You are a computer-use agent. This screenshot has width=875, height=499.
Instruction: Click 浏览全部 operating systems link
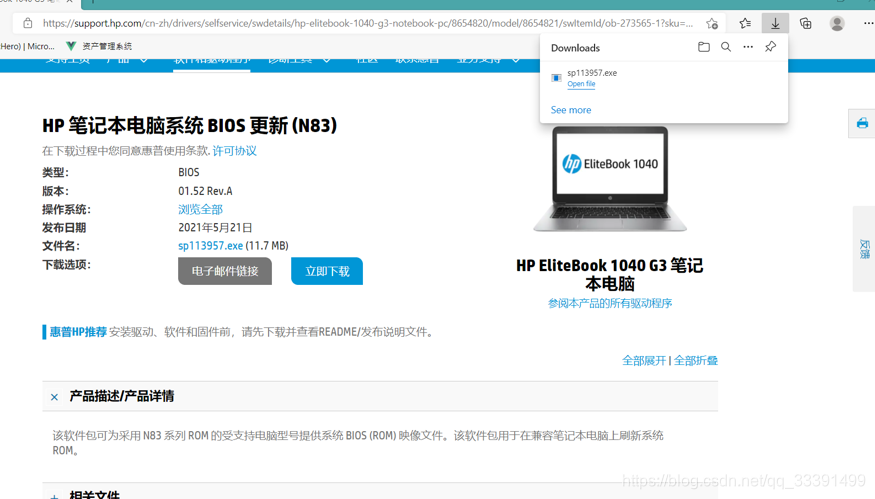pos(200,209)
